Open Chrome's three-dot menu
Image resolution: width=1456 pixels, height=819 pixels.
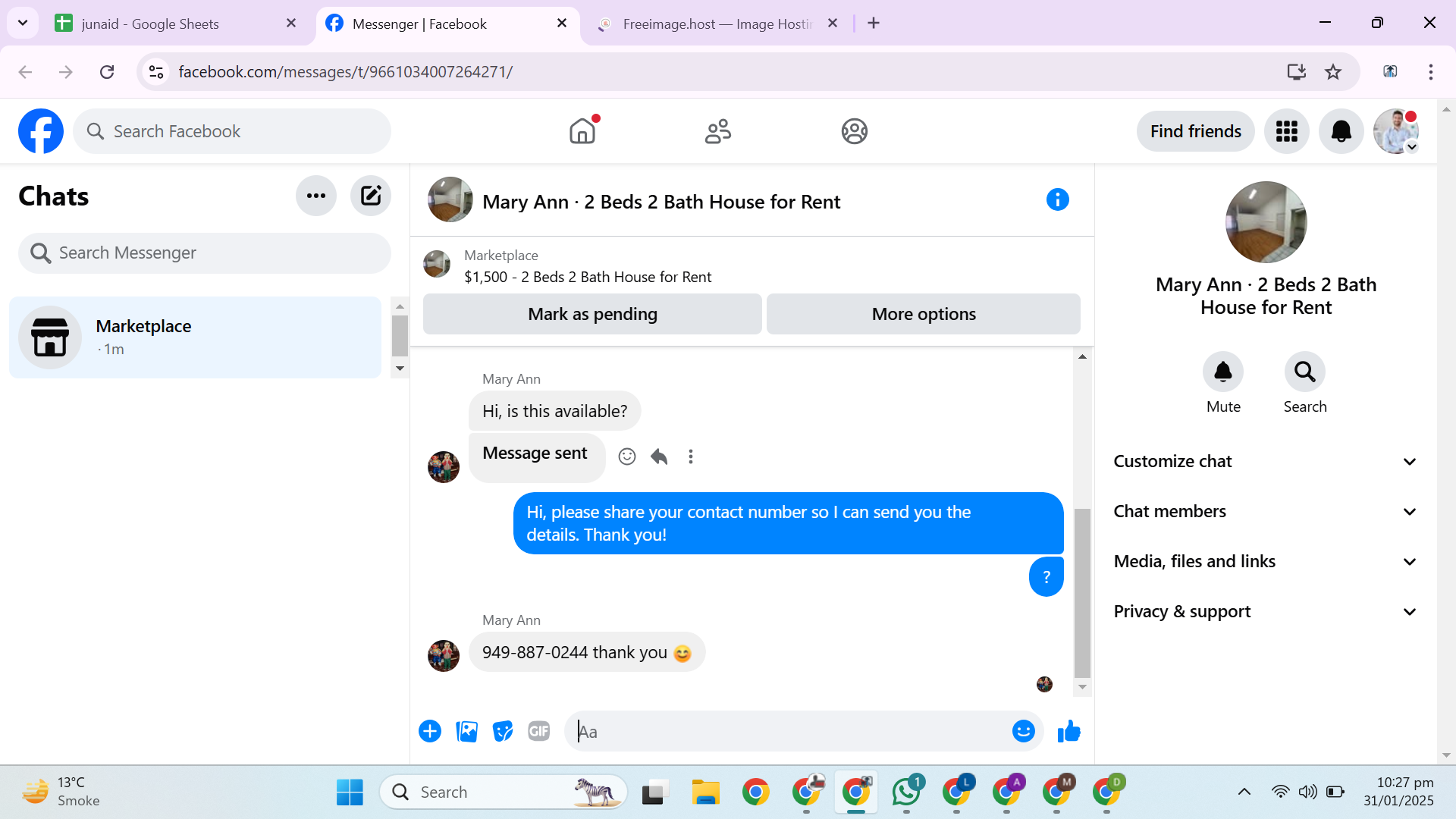(1431, 72)
